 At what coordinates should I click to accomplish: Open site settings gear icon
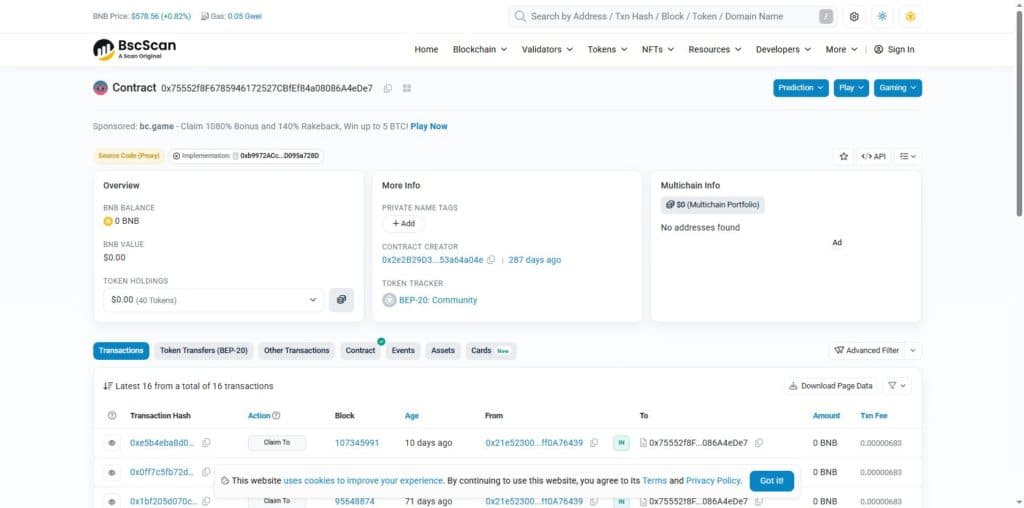[854, 16]
